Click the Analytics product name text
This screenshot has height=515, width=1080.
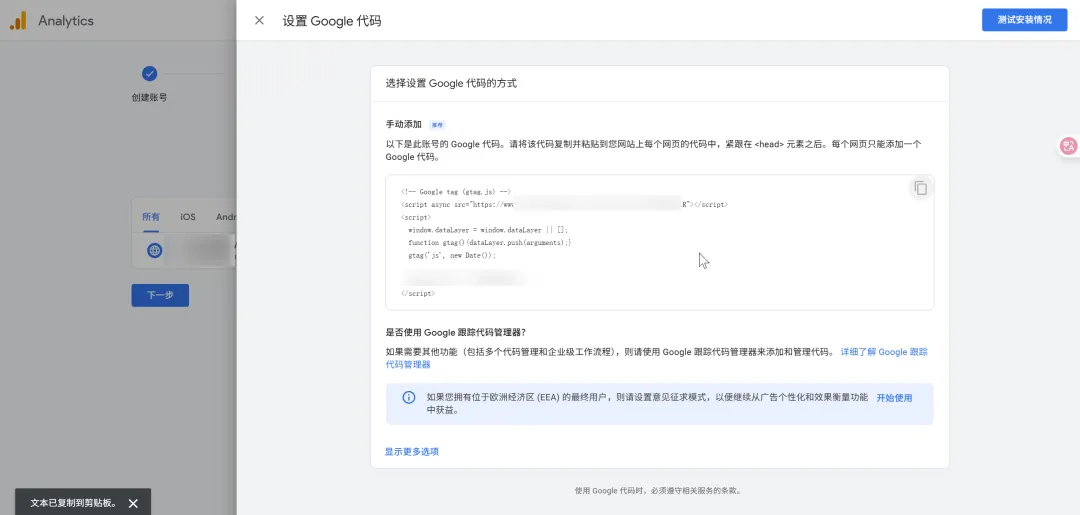66,21
